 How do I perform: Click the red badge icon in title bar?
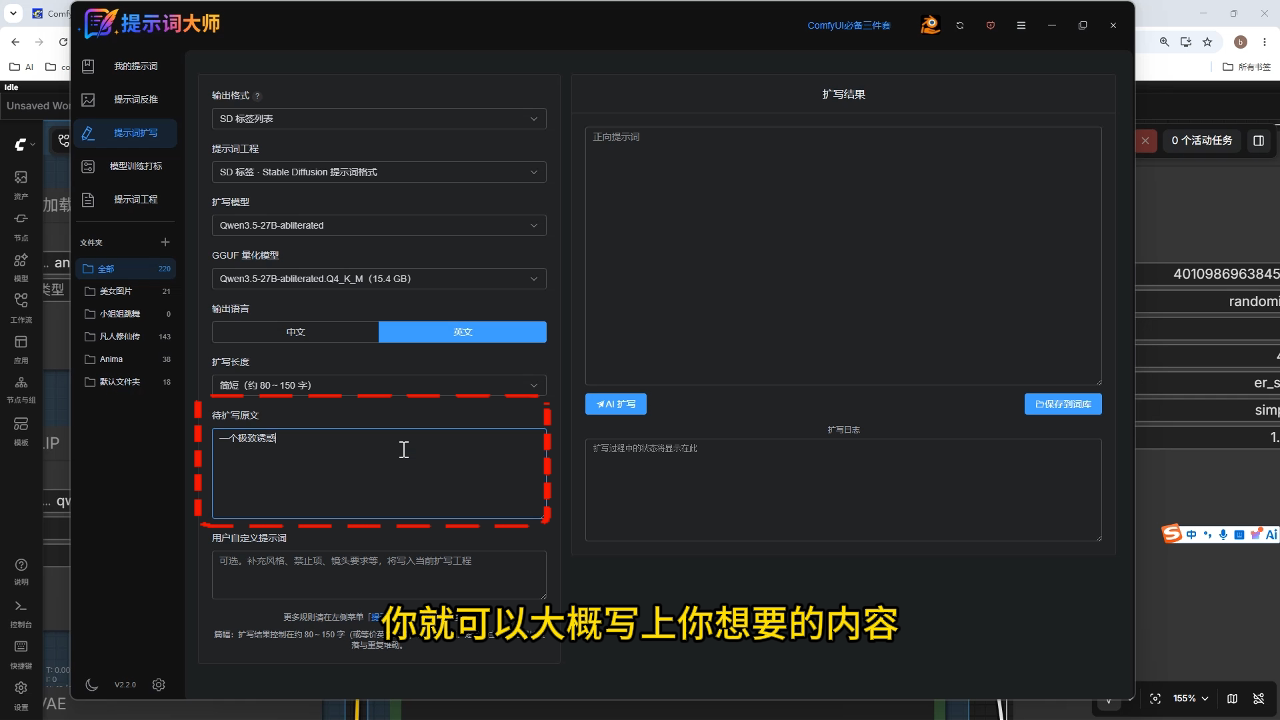pyautogui.click(x=991, y=25)
